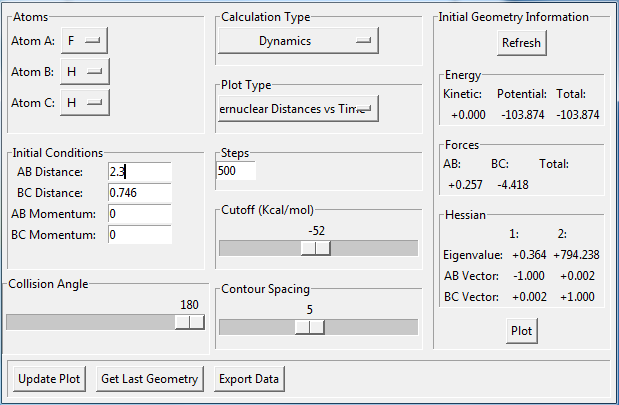Click the BC Distance text field
This screenshot has width=619, height=405.
(139, 192)
